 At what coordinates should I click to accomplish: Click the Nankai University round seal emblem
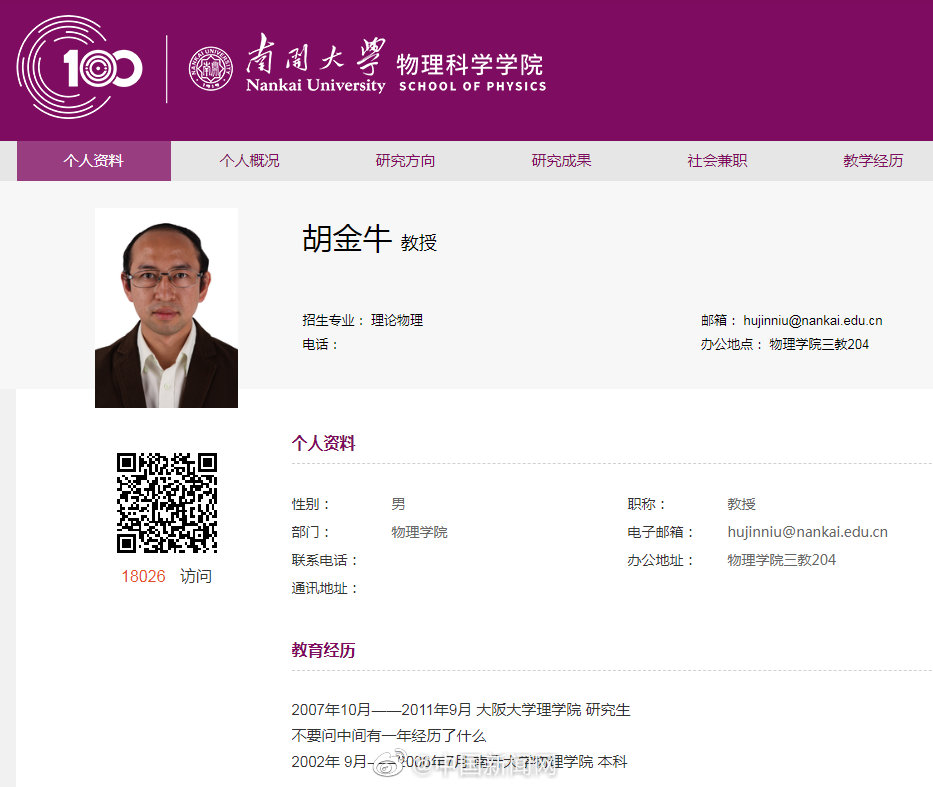click(211, 68)
